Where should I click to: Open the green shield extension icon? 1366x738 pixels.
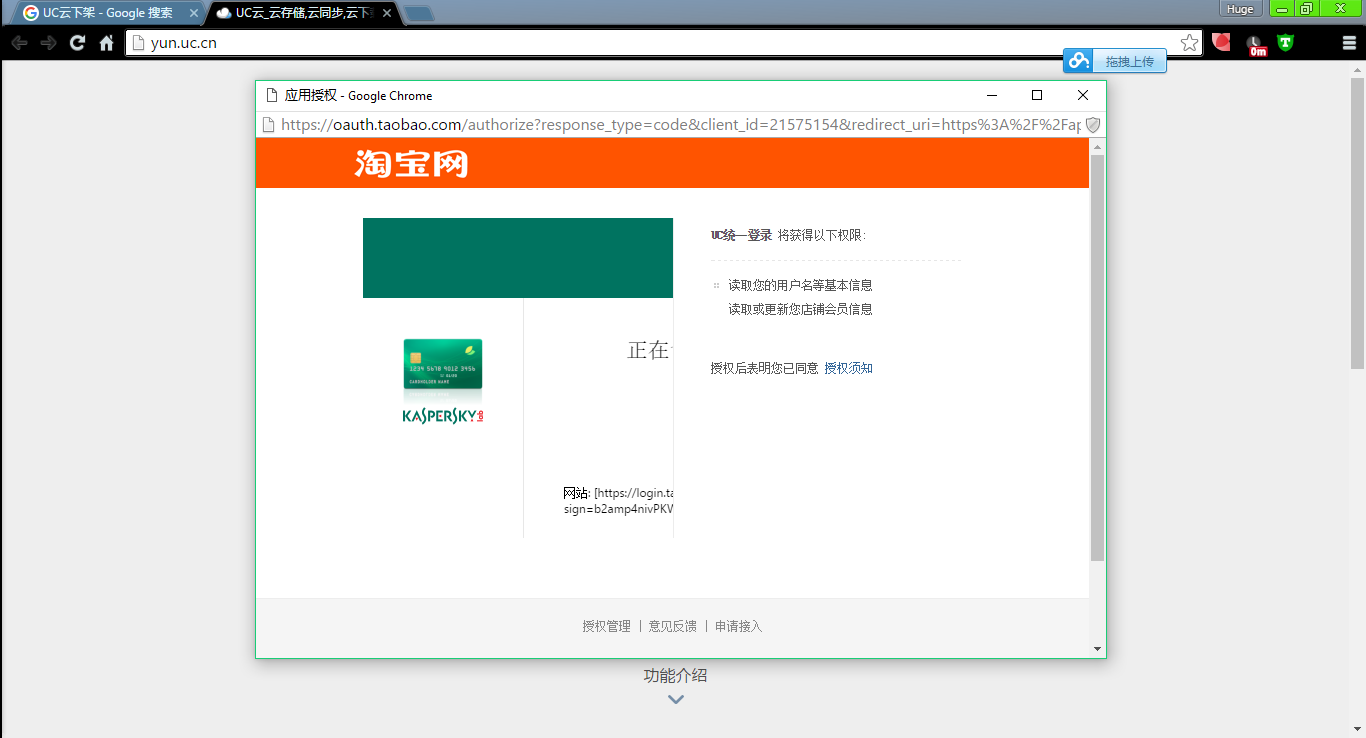(x=1285, y=42)
